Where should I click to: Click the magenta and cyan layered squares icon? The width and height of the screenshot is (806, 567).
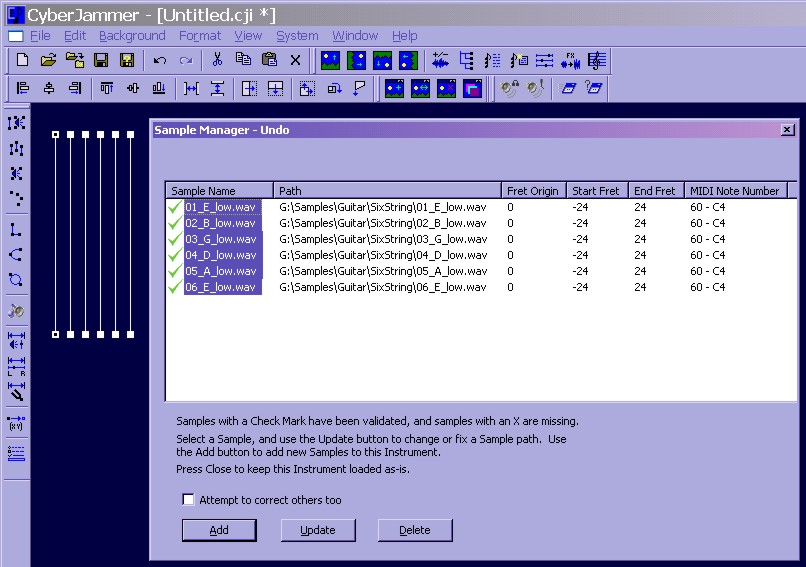(472, 88)
